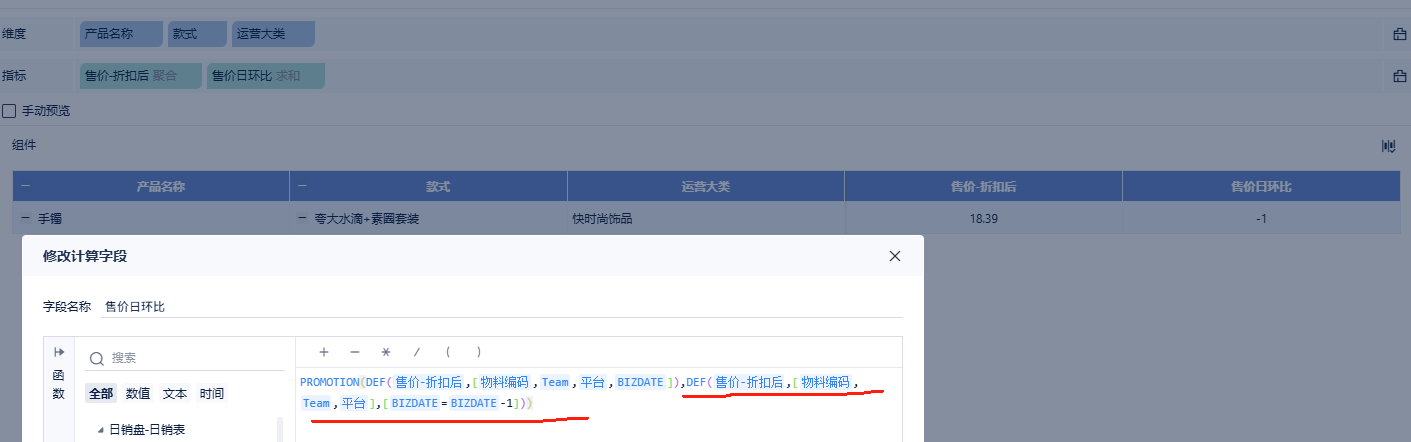Enable the 手动预览 checkbox

(9, 111)
